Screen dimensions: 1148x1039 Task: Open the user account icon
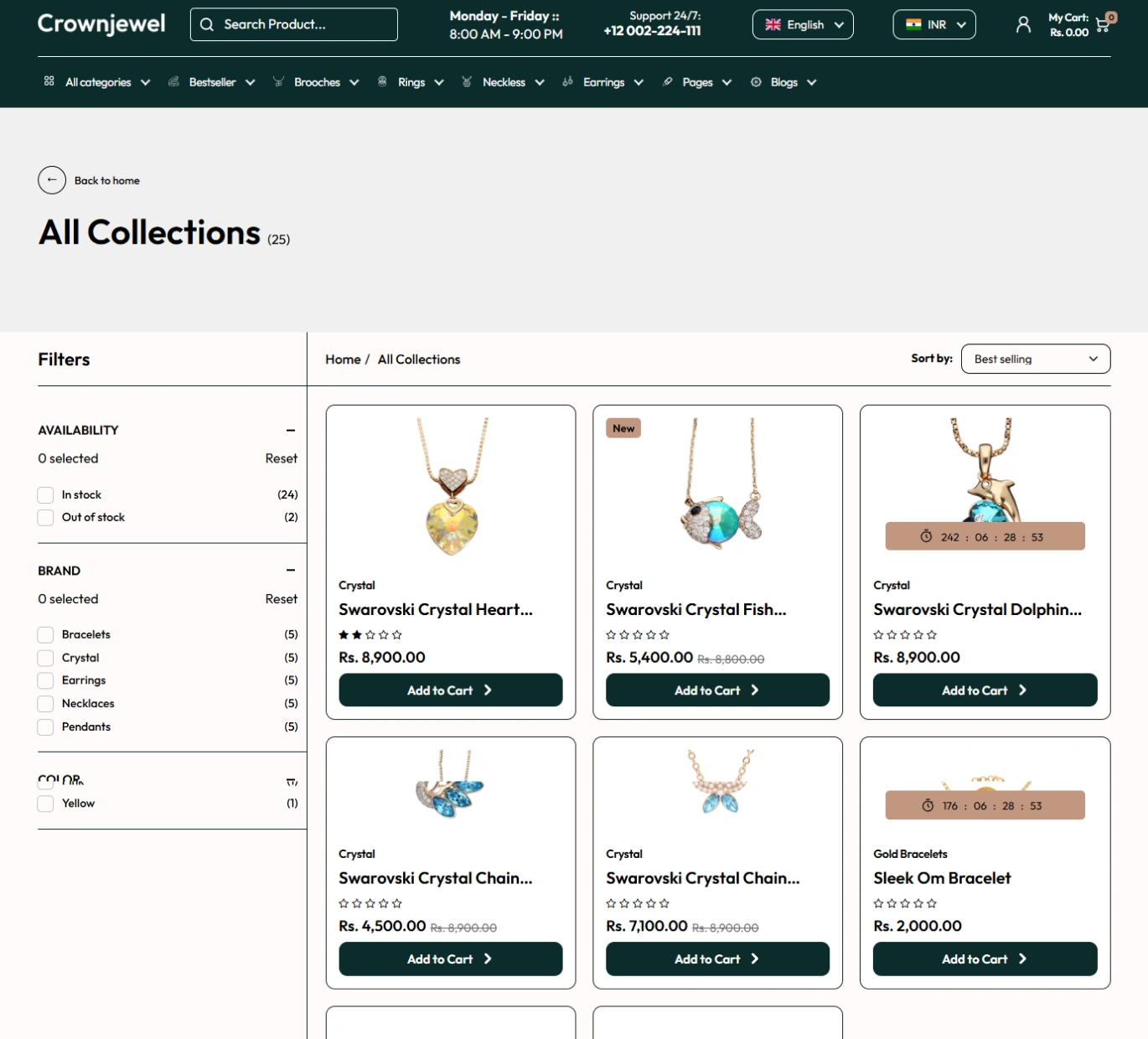[x=1023, y=25]
